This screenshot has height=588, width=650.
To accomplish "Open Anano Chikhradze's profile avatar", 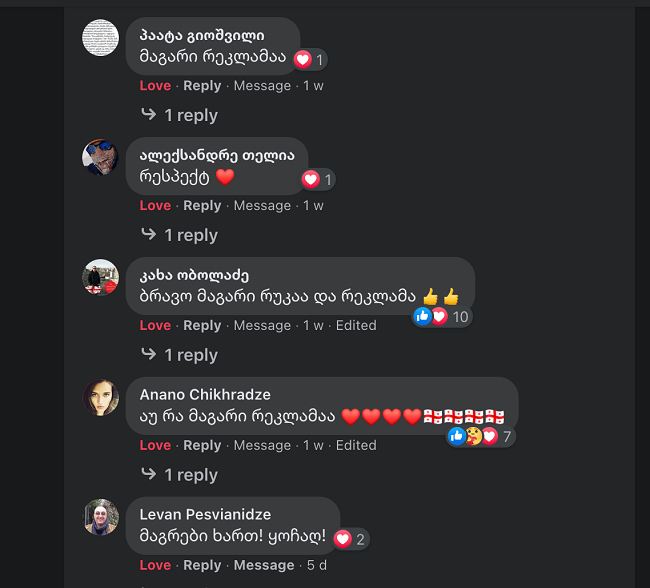I will pyautogui.click(x=100, y=397).
